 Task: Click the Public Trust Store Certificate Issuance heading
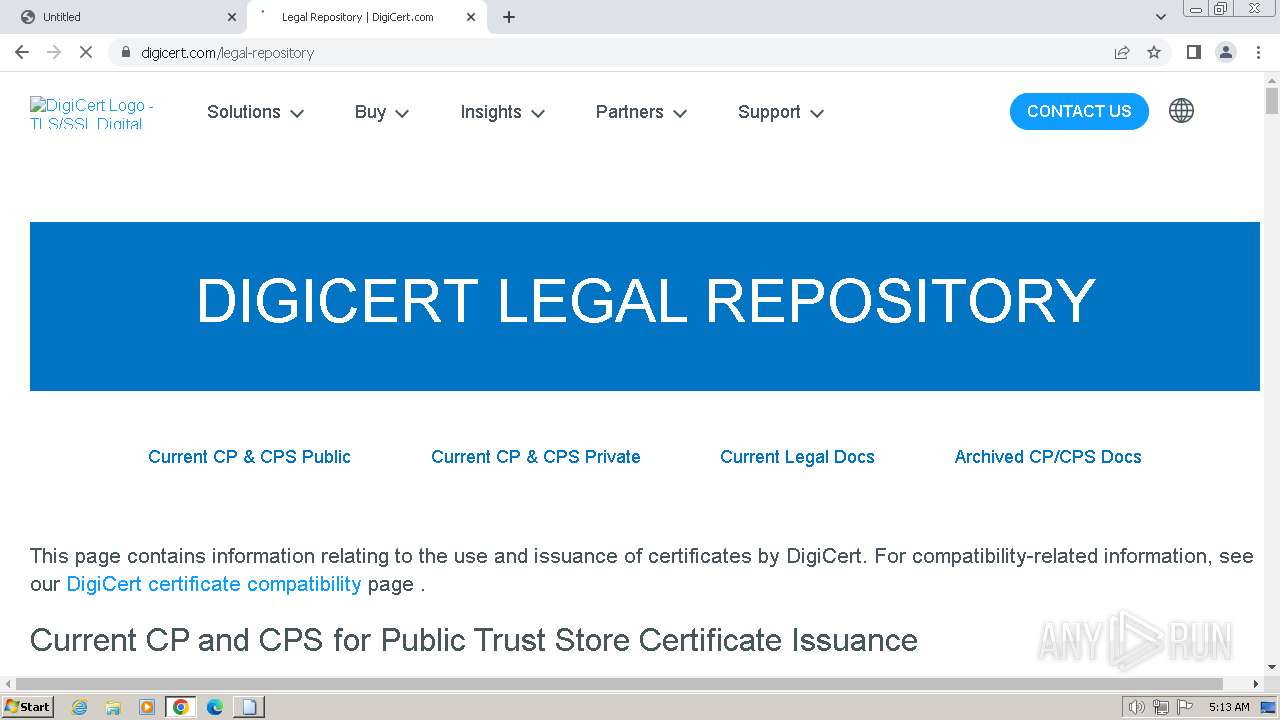(x=474, y=640)
